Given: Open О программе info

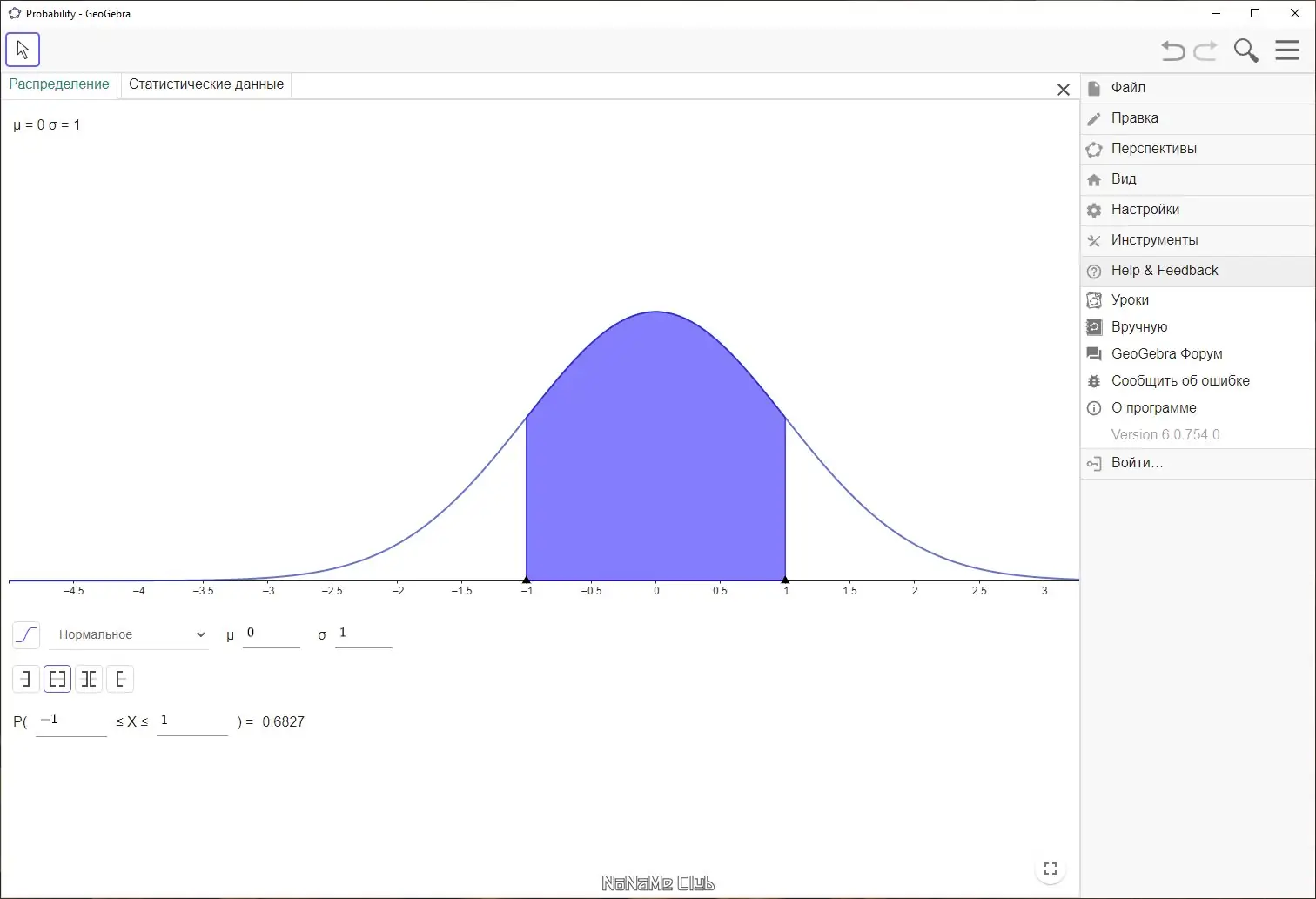Looking at the screenshot, I should (x=1198, y=408).
